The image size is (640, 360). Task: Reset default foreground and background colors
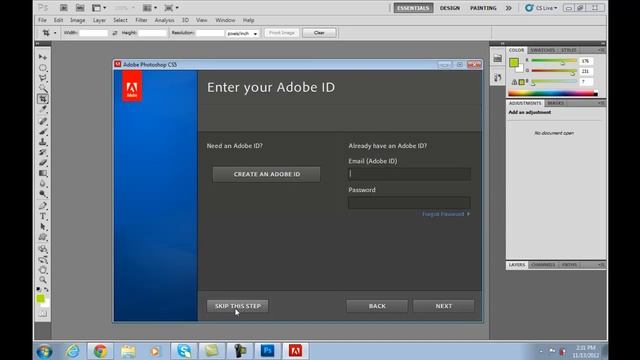coord(38,289)
